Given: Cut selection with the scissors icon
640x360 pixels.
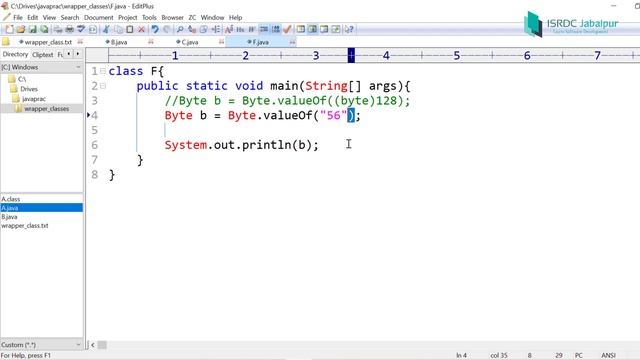Looking at the screenshot, I should click(x=106, y=29).
